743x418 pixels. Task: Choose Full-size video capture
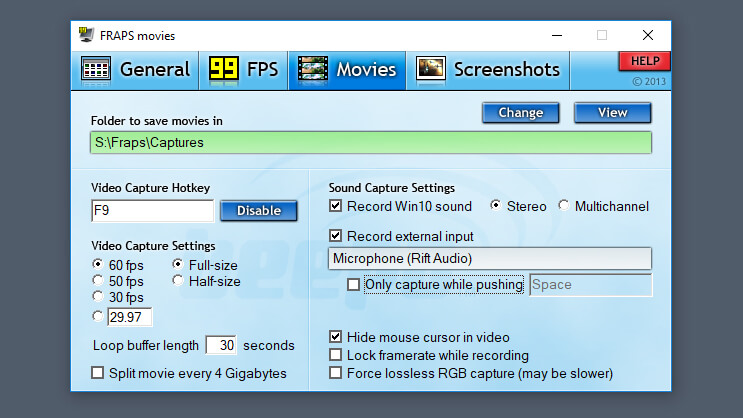pyautogui.click(x=205, y=265)
